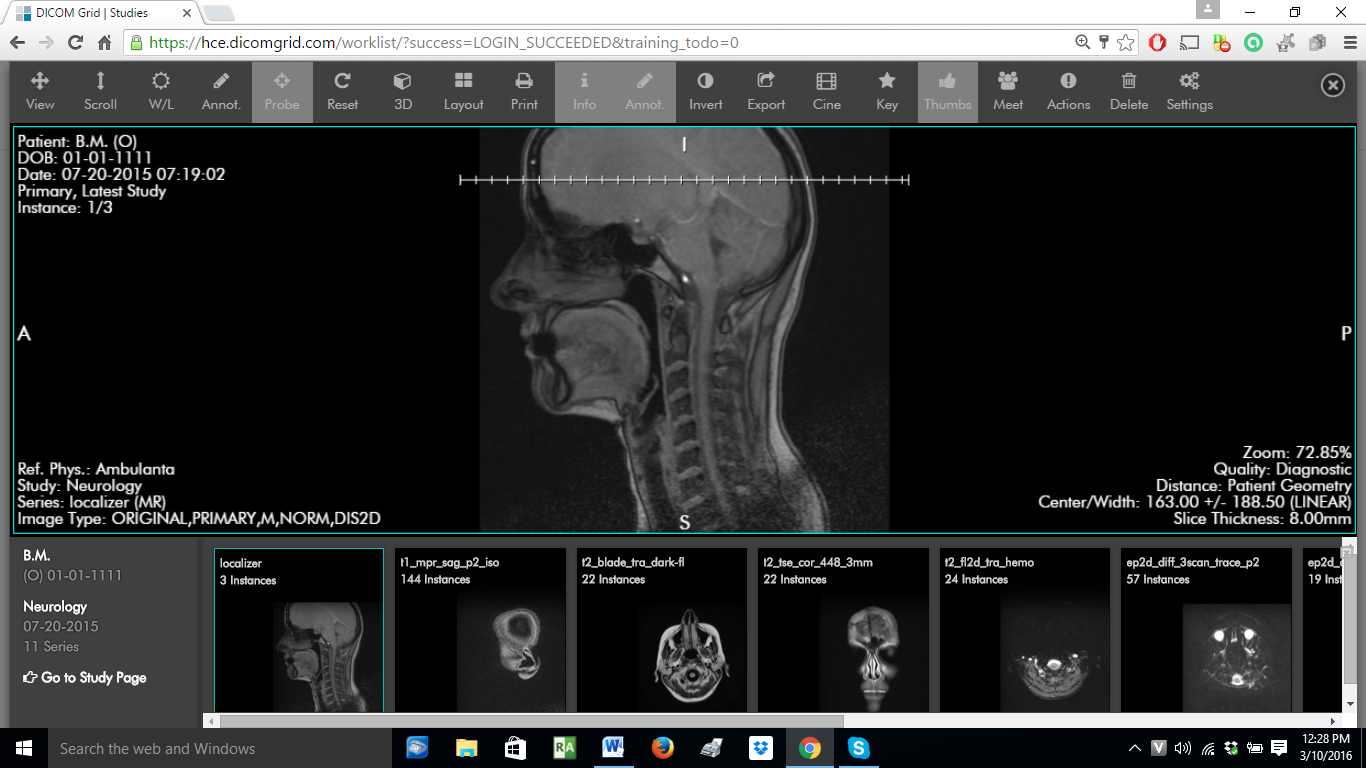
Task: Pick the Annot. pencil tool beside W/L
Action: pos(221,92)
